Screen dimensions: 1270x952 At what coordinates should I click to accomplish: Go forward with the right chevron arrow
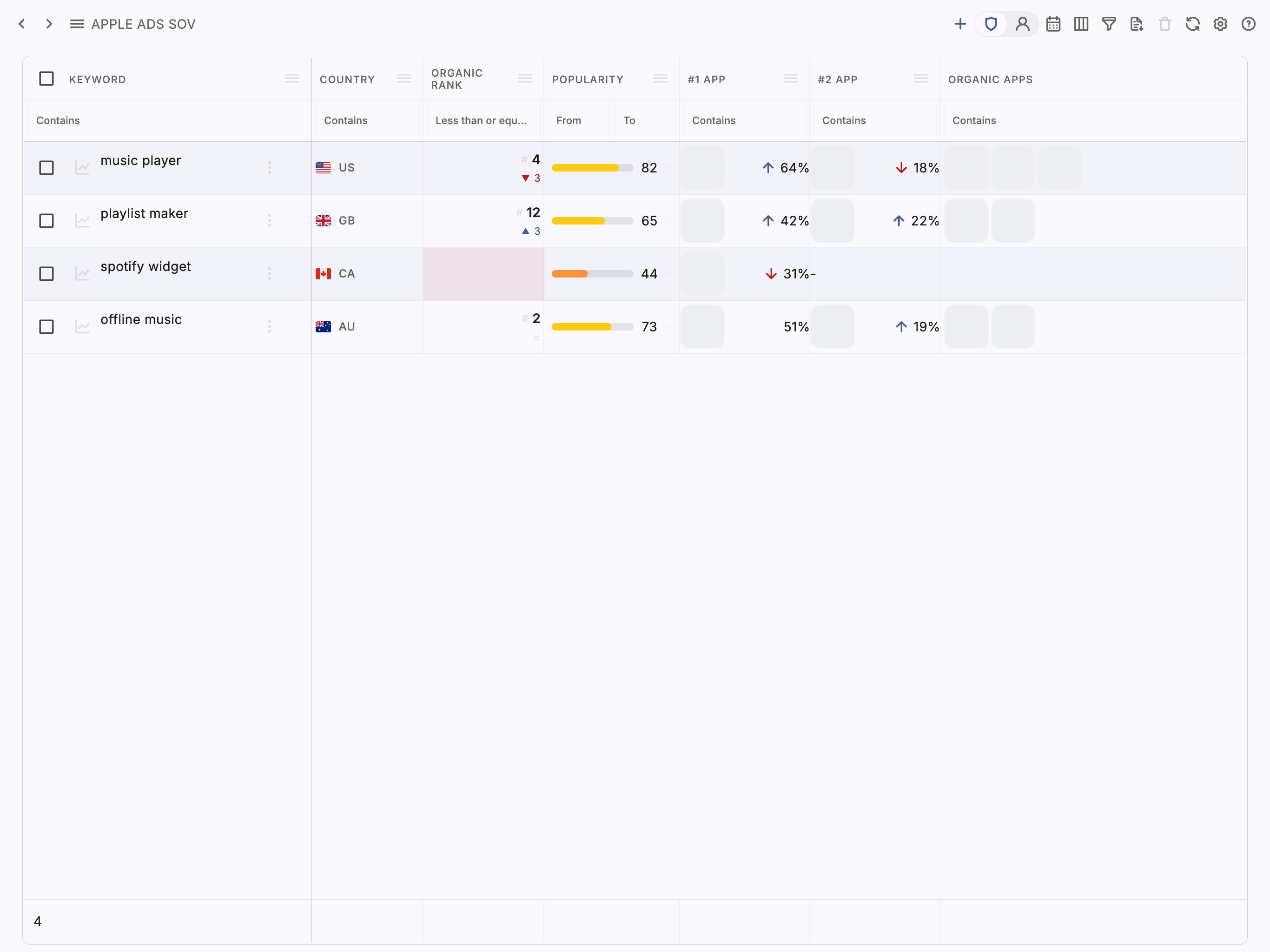click(49, 24)
